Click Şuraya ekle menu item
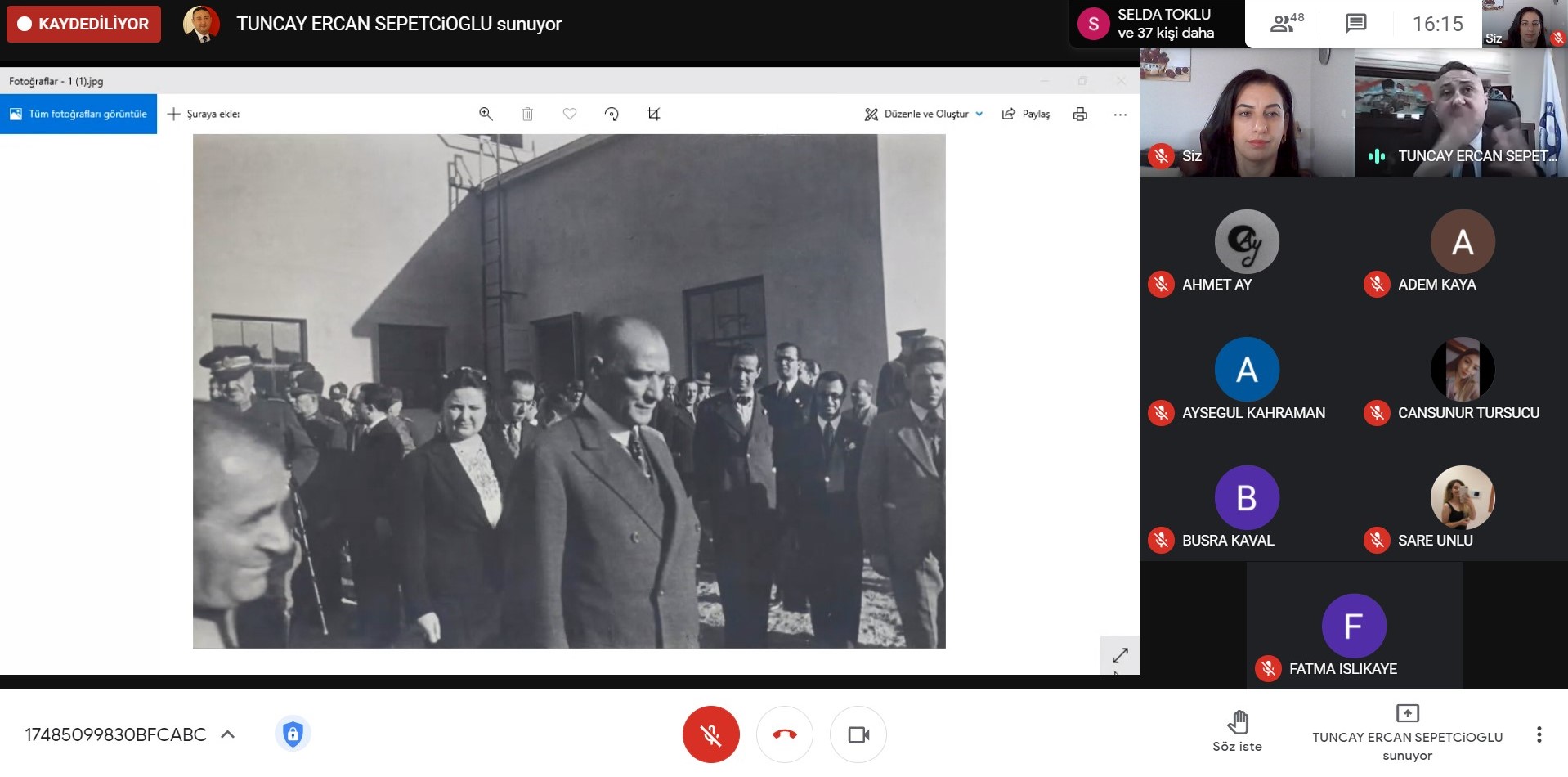Screen dimensions: 1568x777 204,114
